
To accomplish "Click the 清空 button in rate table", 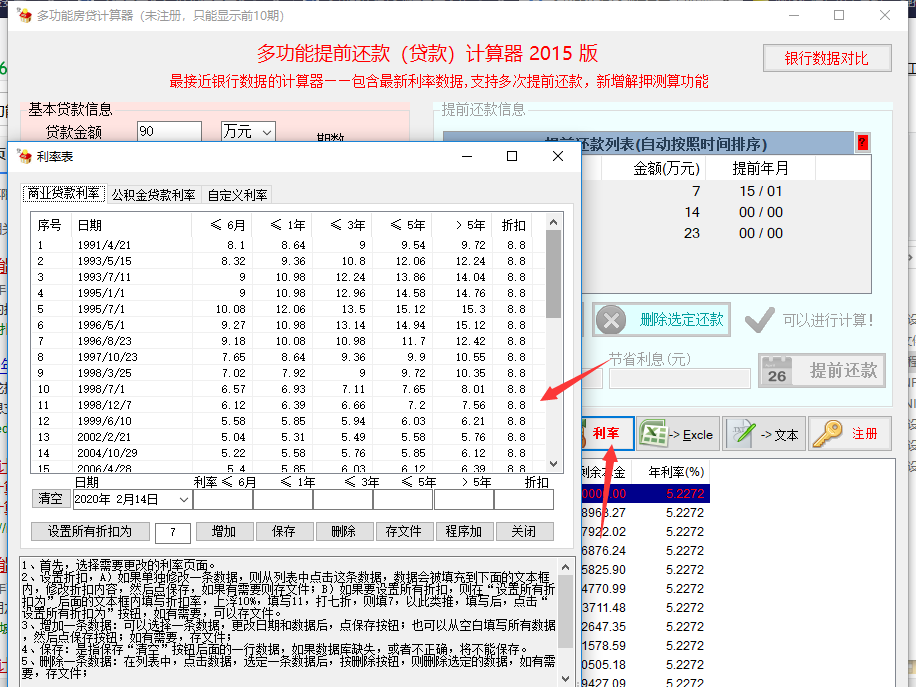I will 50,498.
